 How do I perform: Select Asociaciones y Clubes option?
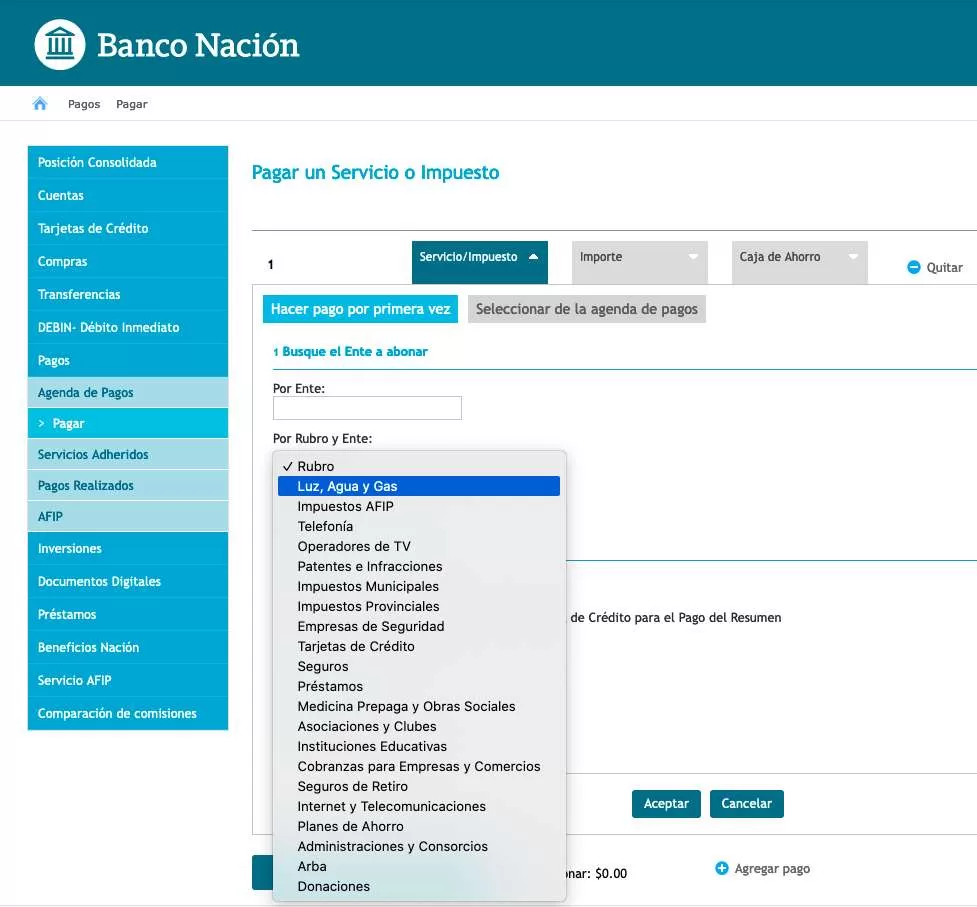point(419,726)
